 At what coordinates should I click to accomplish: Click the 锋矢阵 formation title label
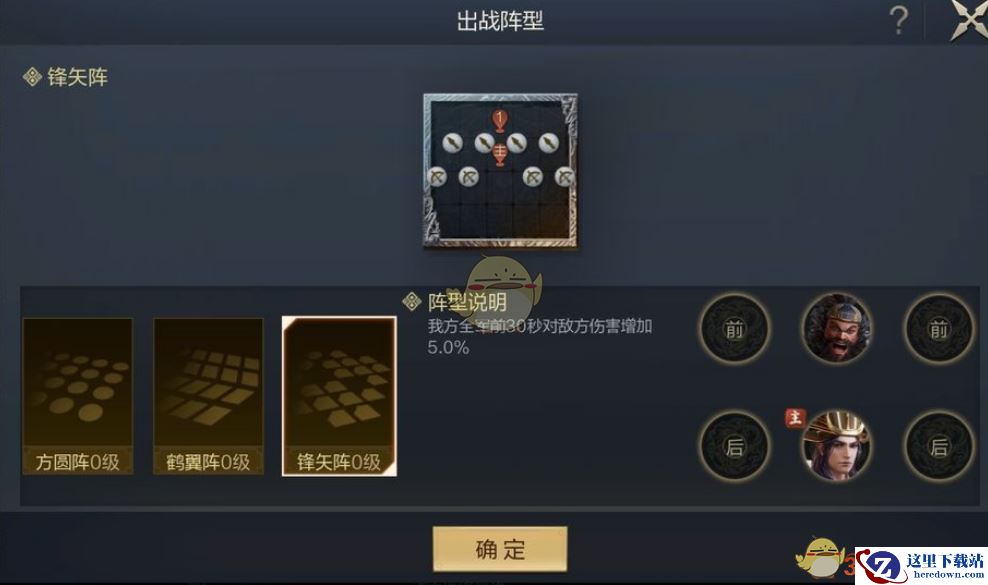[x=78, y=78]
